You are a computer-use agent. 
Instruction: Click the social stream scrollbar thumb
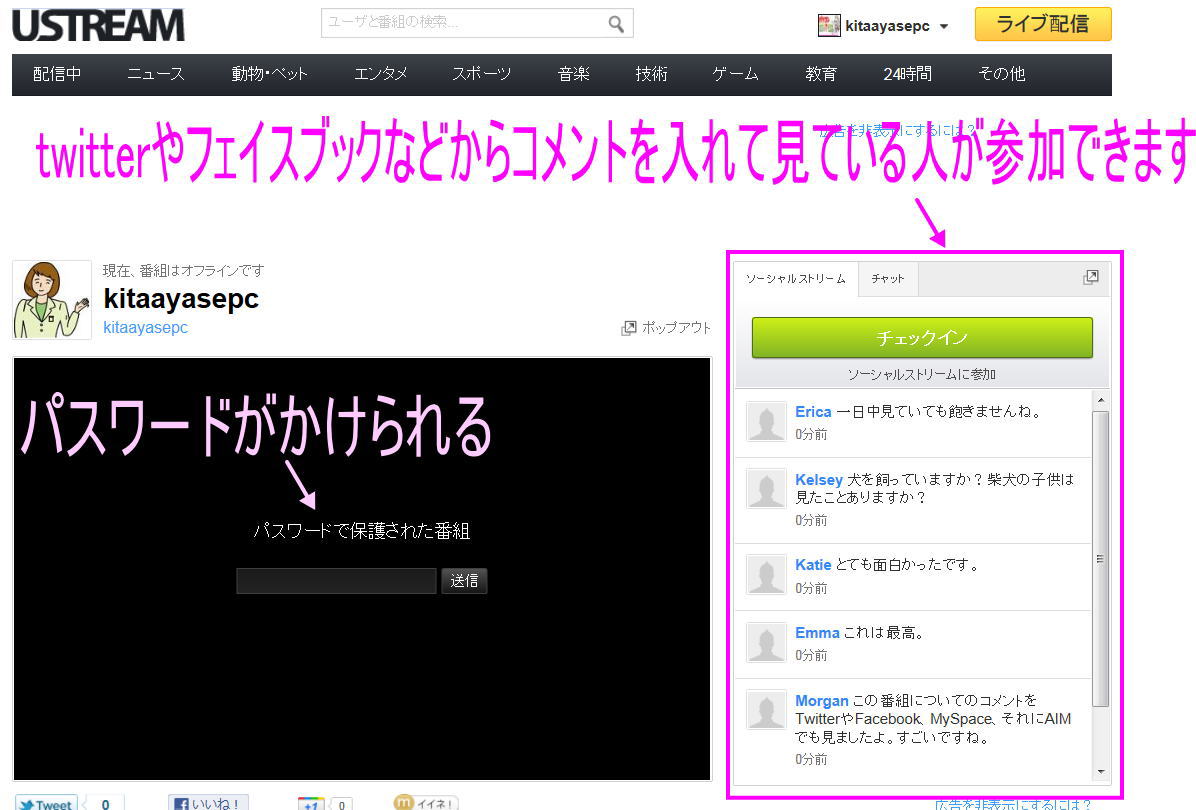pyautogui.click(x=1101, y=559)
